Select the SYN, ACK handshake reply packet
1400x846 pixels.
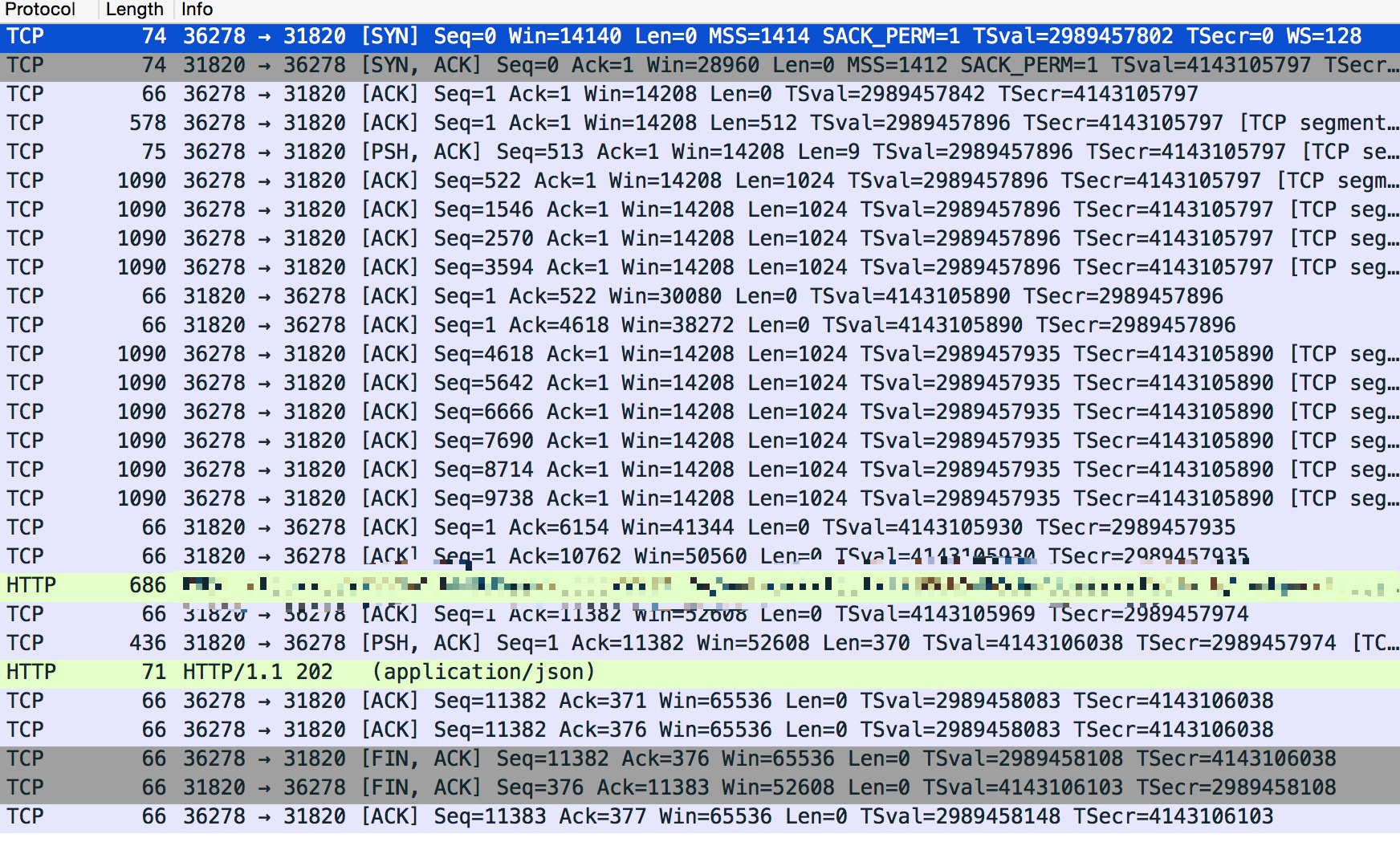tap(482, 66)
